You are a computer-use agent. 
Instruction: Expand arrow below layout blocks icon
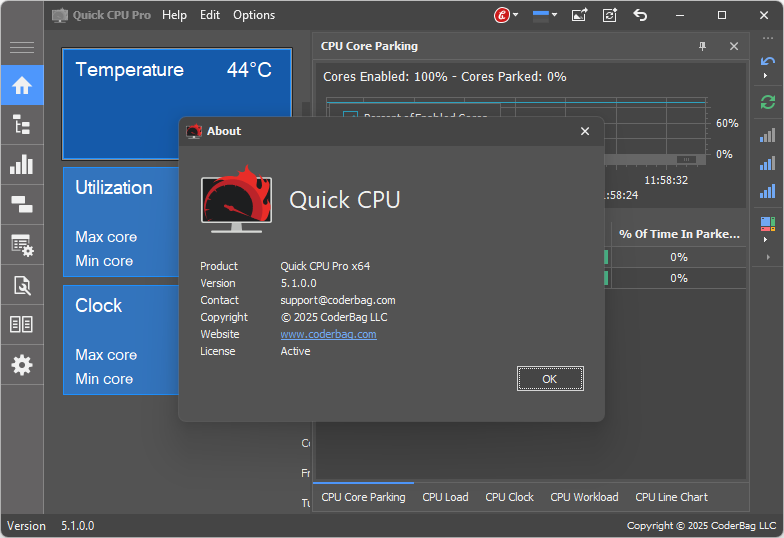coord(766,240)
